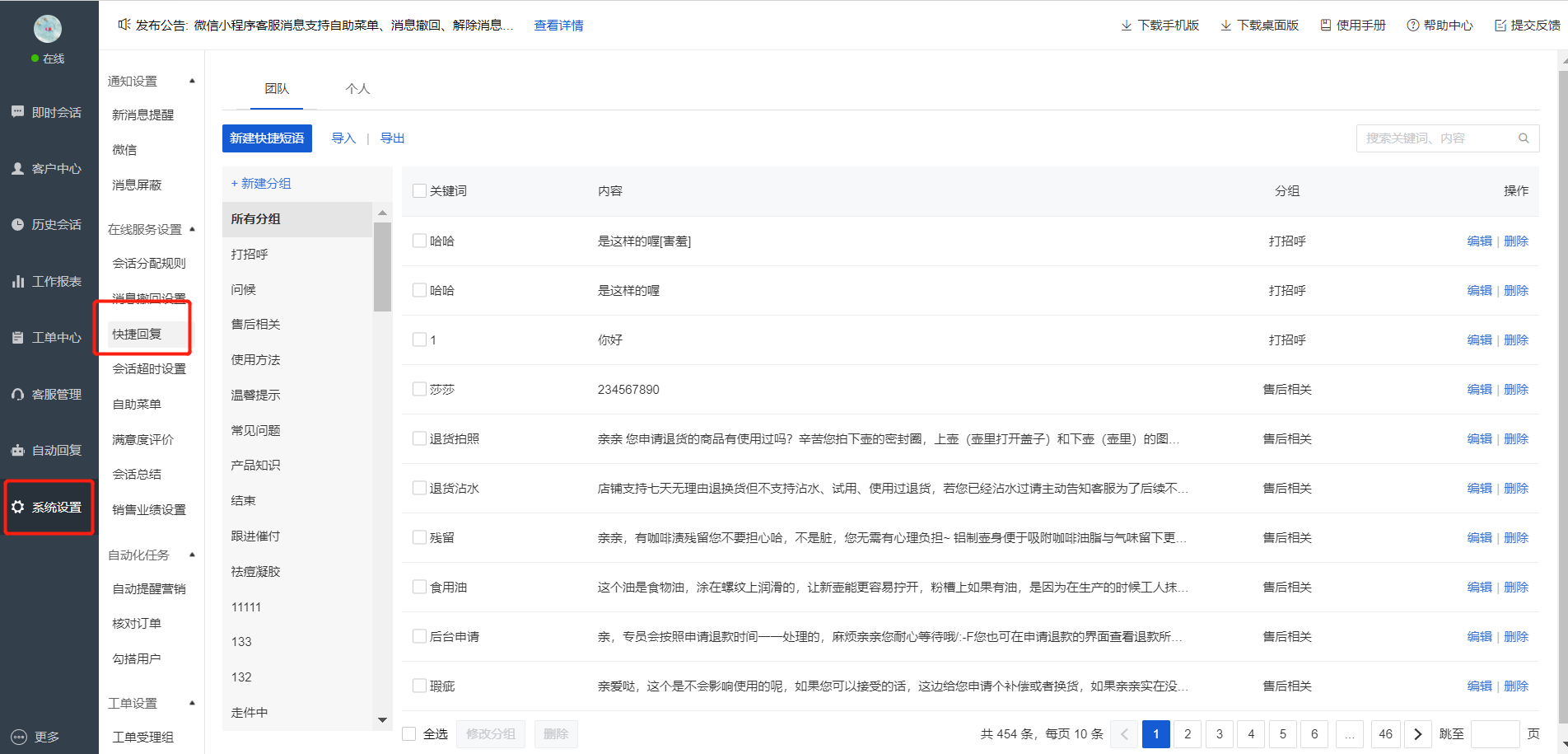
Task: Open 使用手册 manual icon
Action: point(1326,26)
